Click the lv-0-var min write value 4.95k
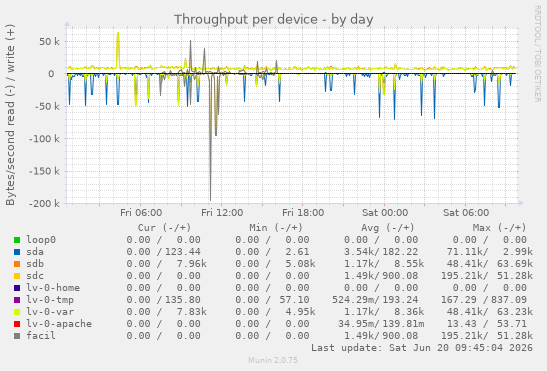The image size is (547, 371). (300, 312)
